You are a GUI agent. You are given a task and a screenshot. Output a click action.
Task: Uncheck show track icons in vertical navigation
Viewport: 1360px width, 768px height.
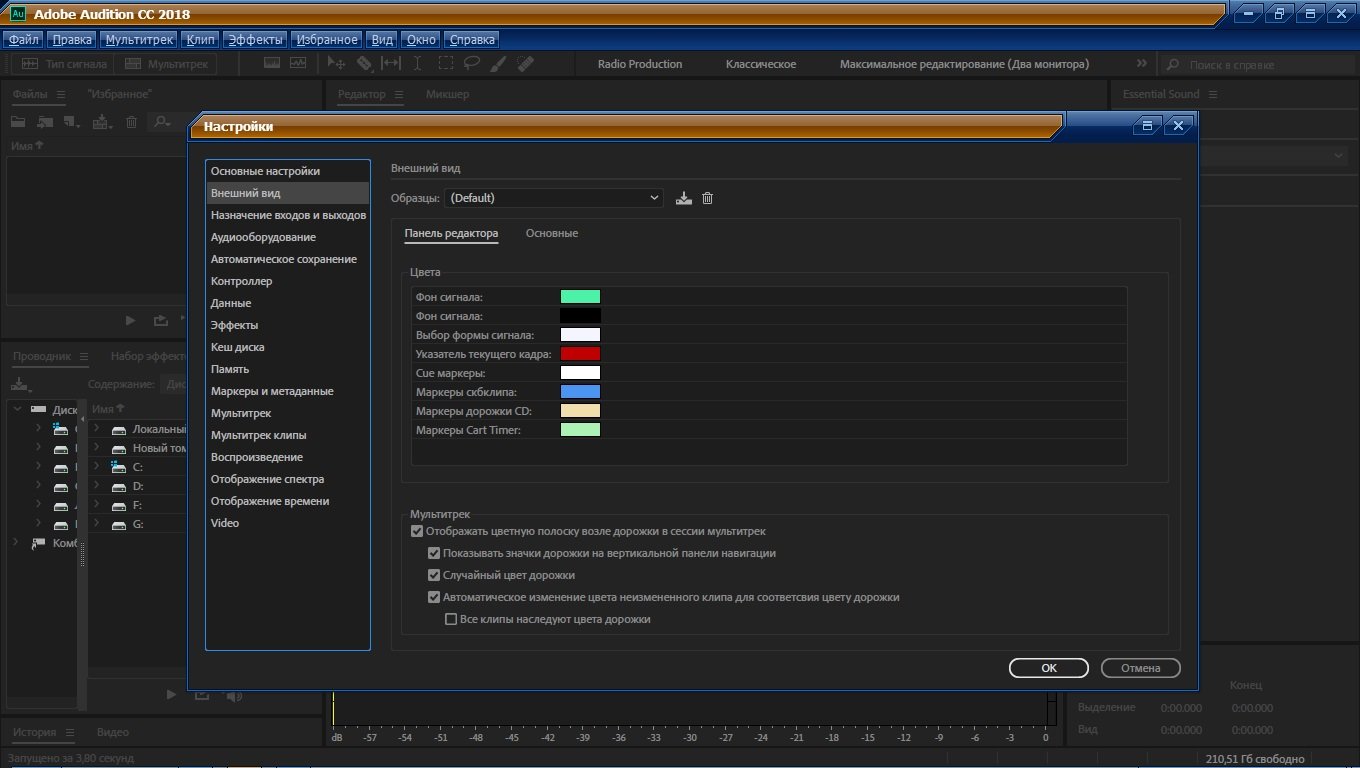434,553
